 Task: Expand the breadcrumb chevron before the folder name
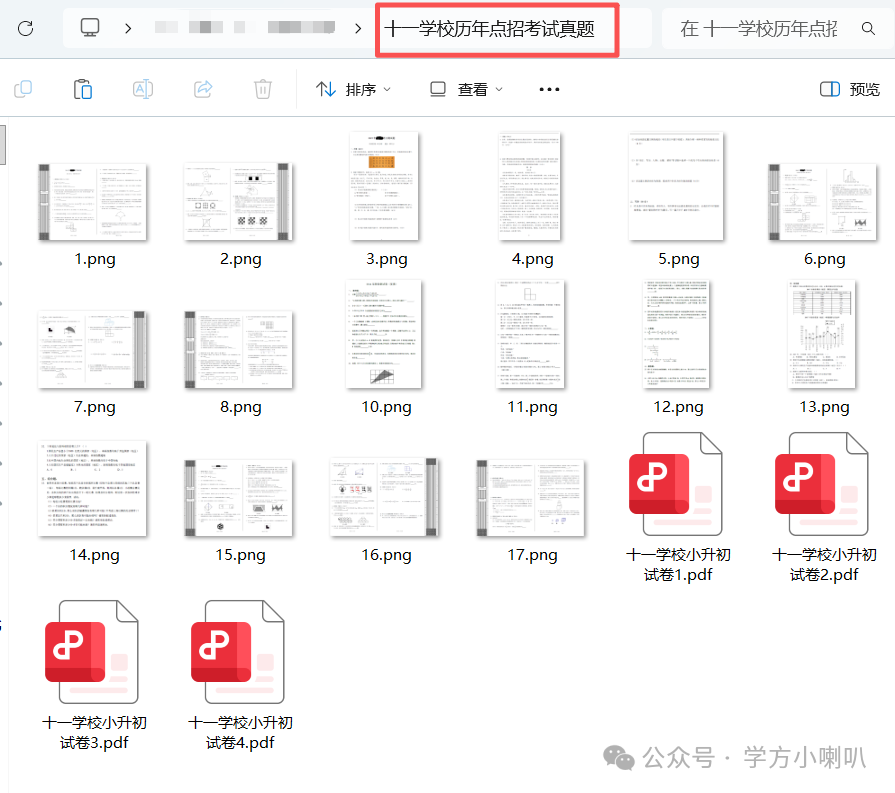click(357, 28)
